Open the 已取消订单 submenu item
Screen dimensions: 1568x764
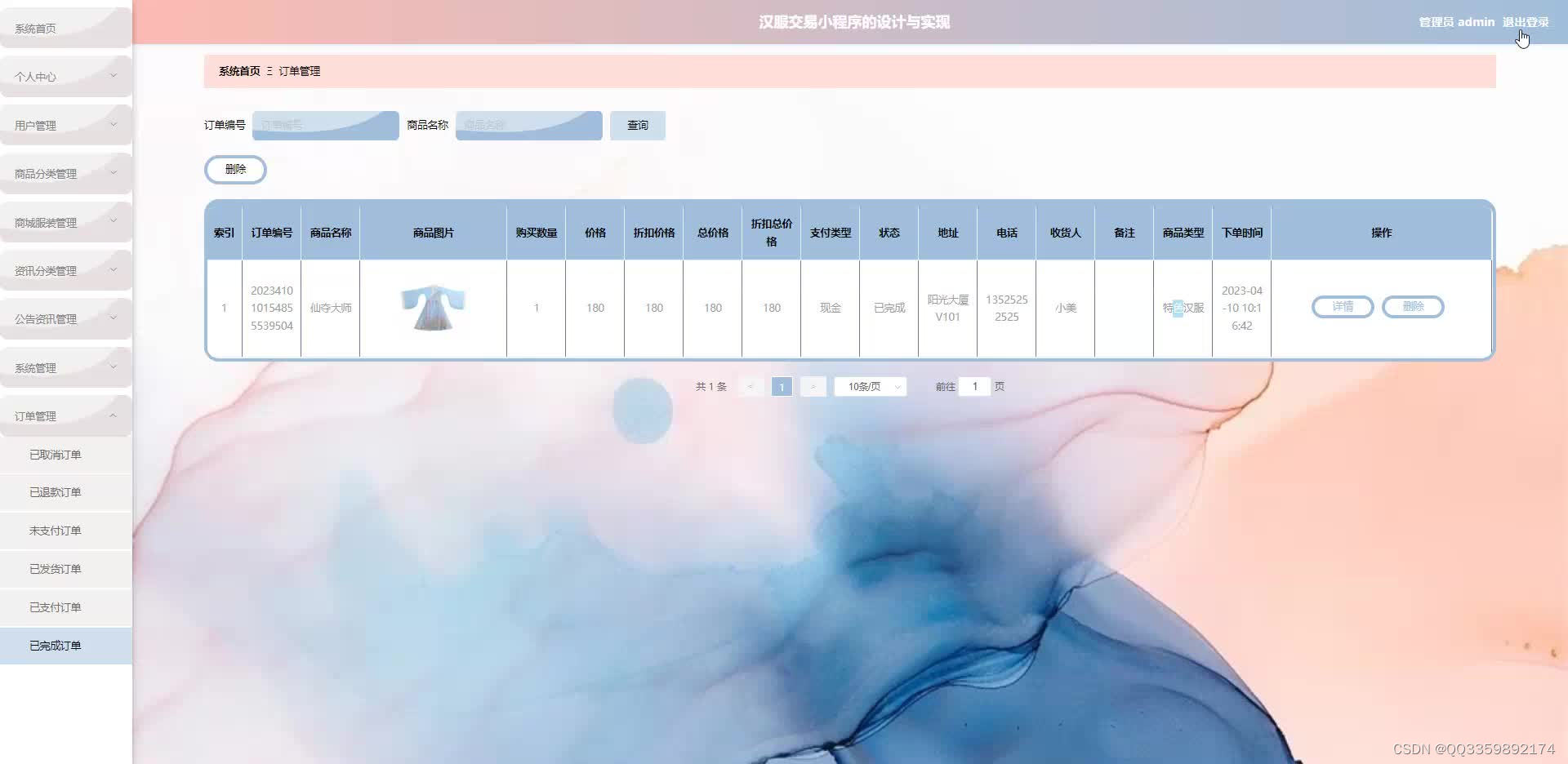[x=65, y=455]
